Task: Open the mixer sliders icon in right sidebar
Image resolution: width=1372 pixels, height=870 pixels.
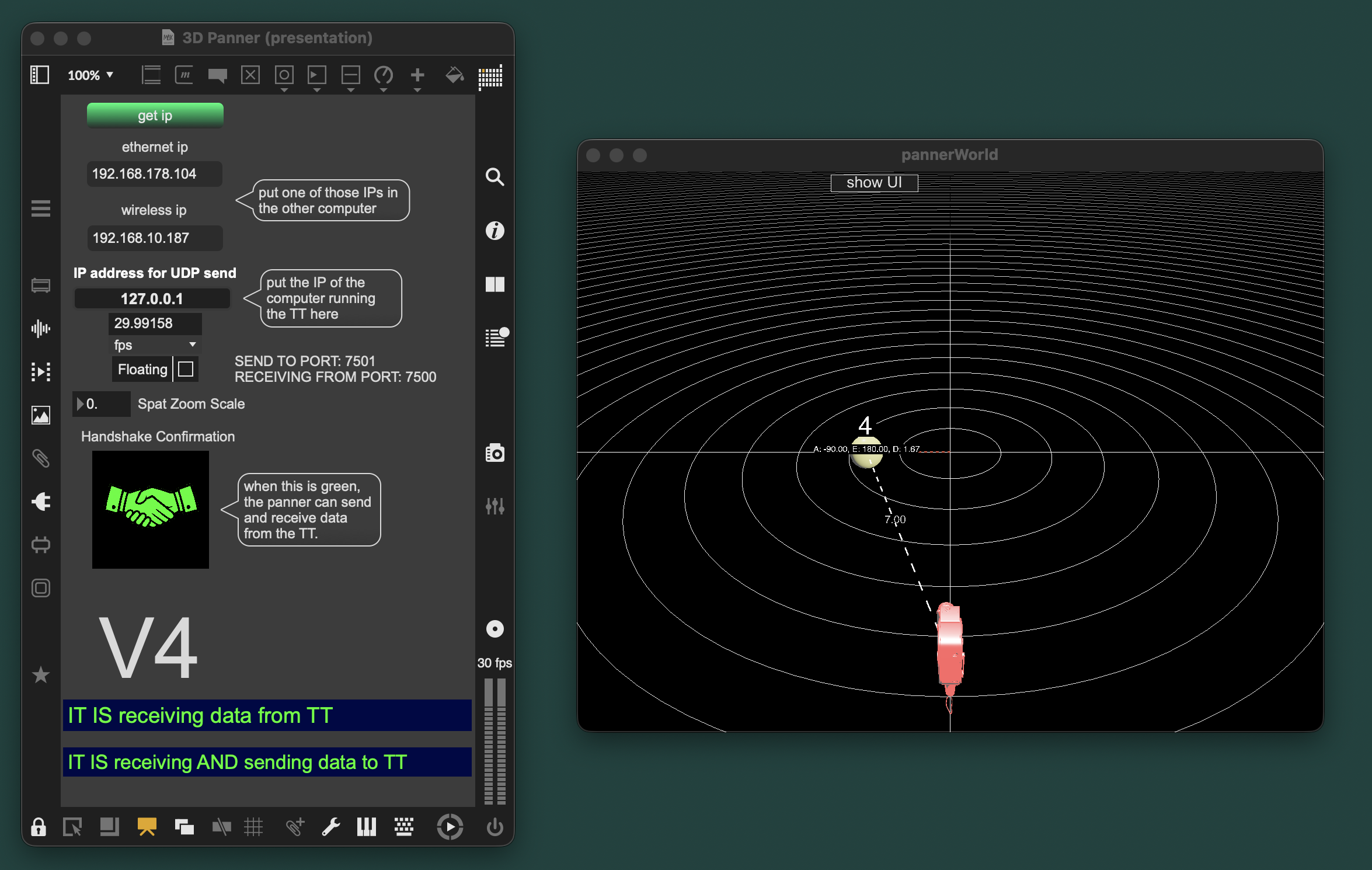Action: pyautogui.click(x=495, y=506)
